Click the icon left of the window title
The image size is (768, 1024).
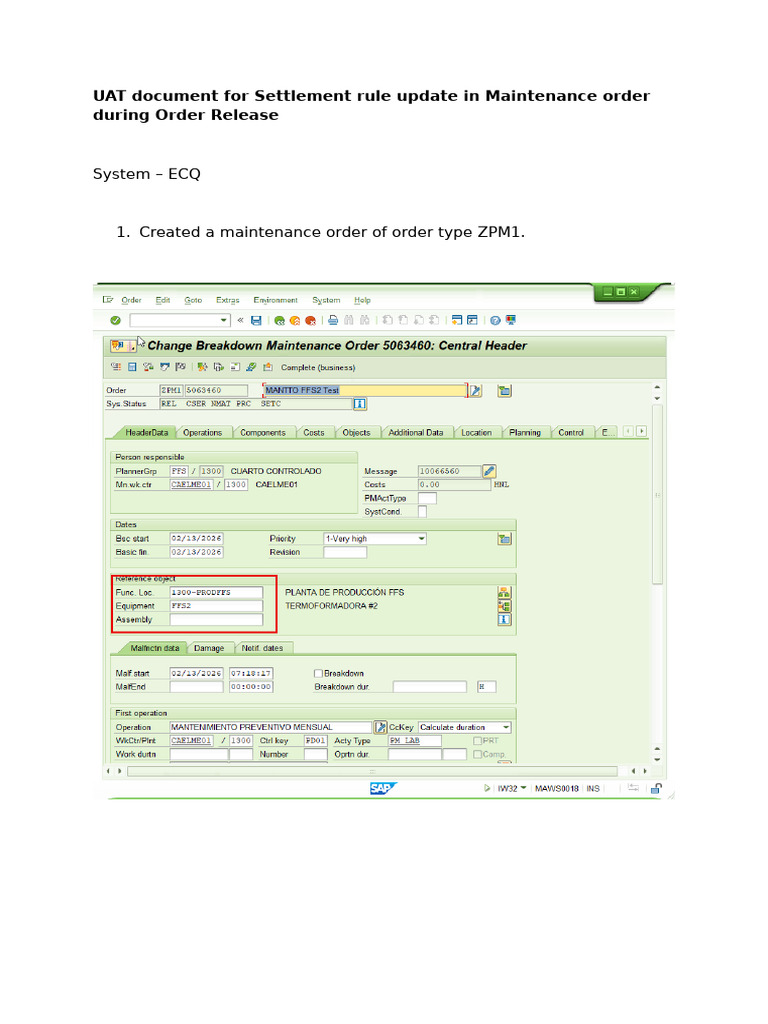(121, 345)
